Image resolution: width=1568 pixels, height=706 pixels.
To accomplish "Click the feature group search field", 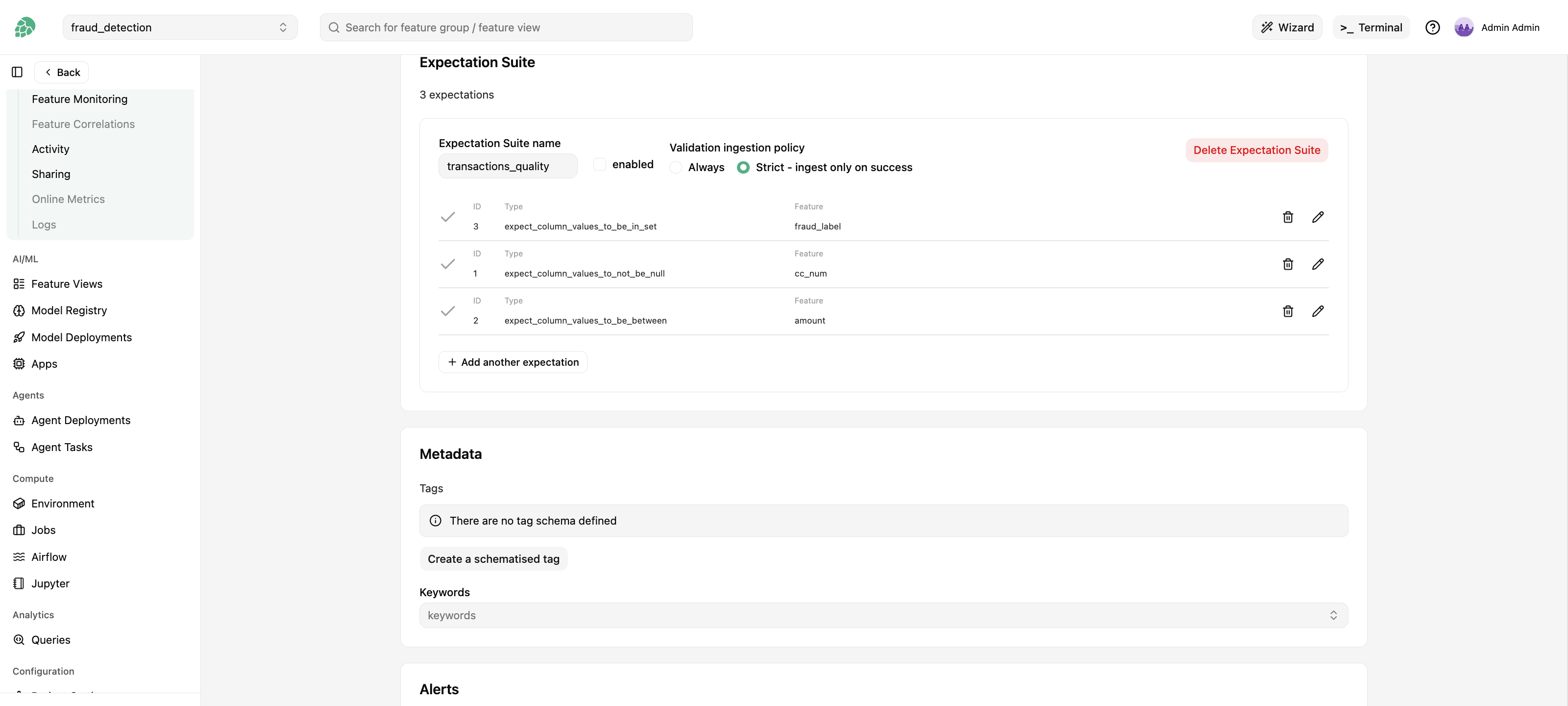I will tap(506, 27).
